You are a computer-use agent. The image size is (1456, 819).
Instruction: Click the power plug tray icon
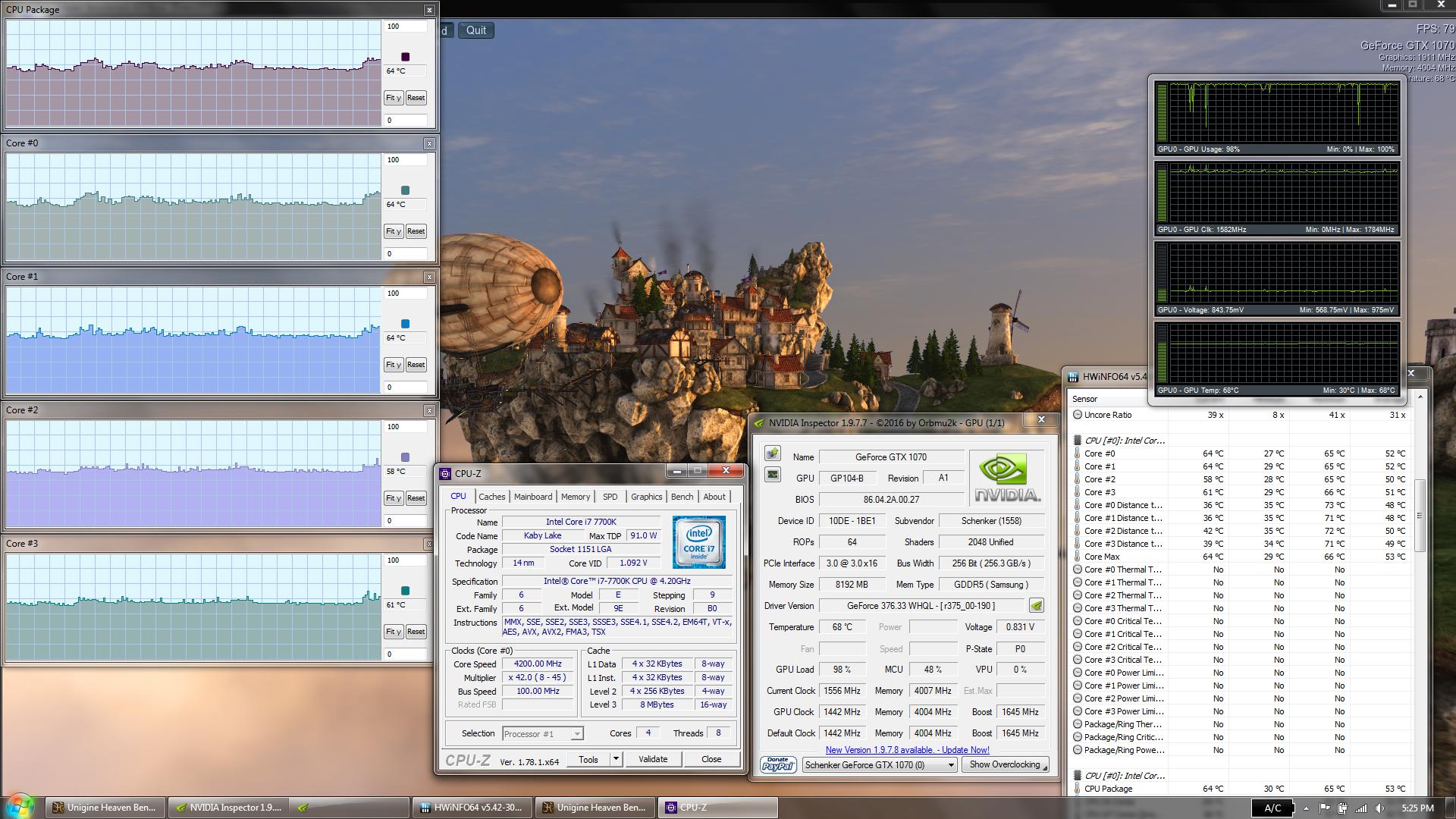1342,808
